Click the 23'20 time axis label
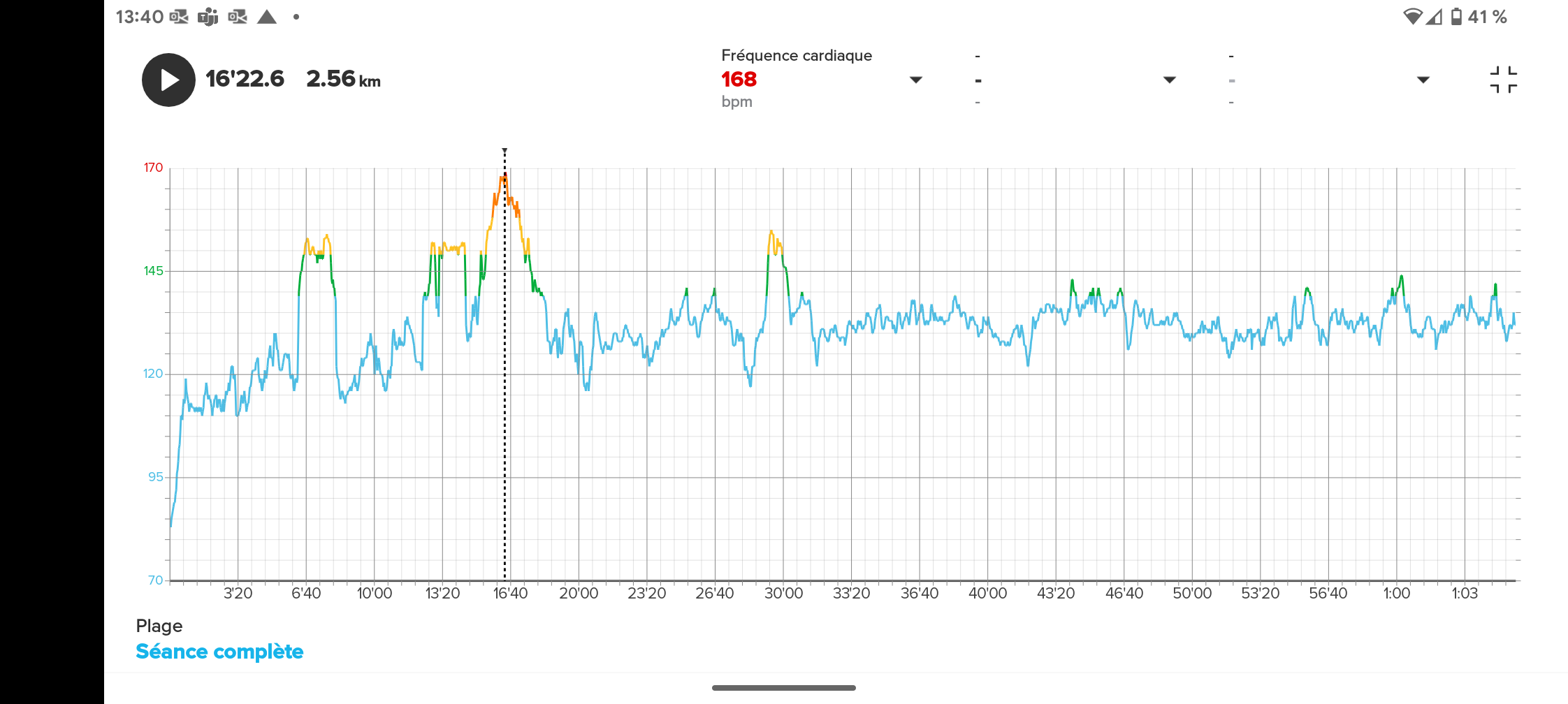 (647, 594)
